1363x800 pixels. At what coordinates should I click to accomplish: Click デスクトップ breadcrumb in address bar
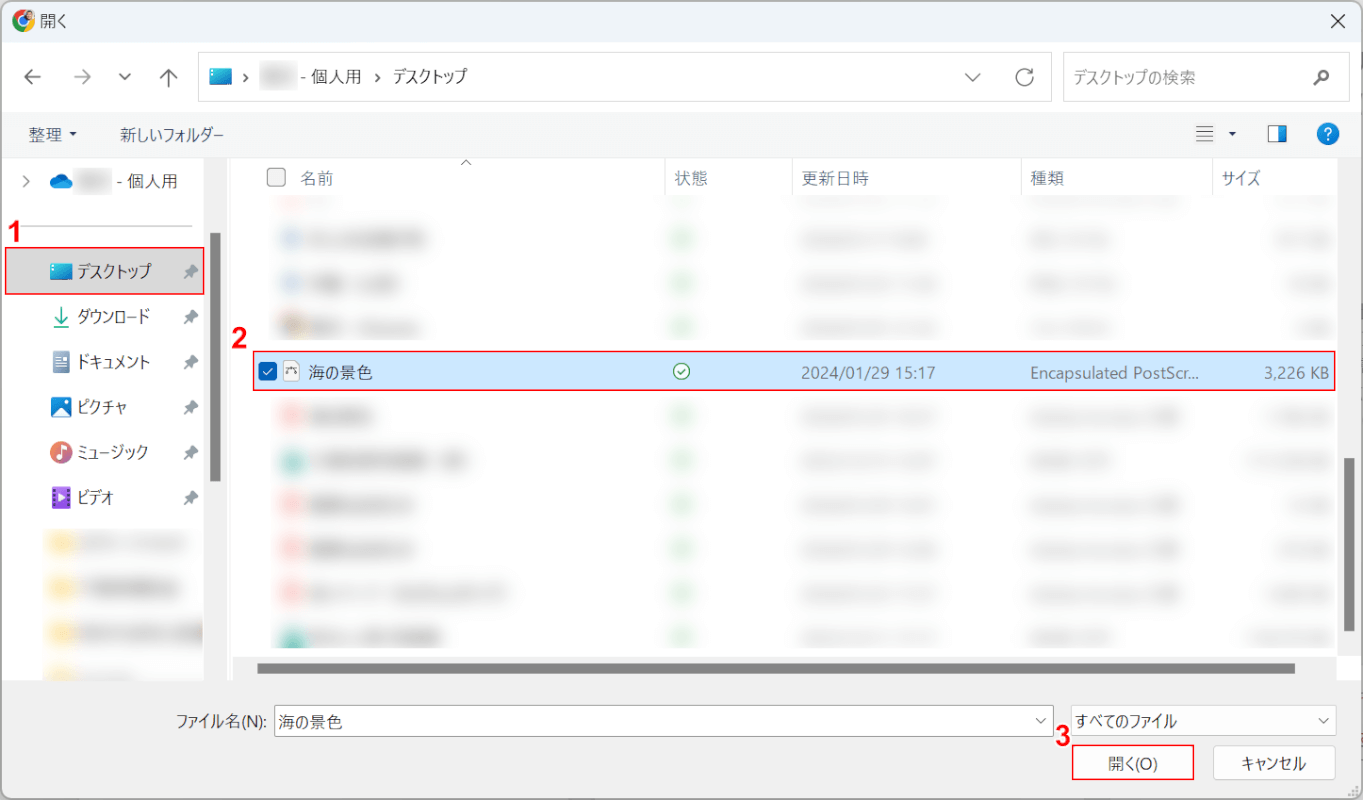[429, 76]
